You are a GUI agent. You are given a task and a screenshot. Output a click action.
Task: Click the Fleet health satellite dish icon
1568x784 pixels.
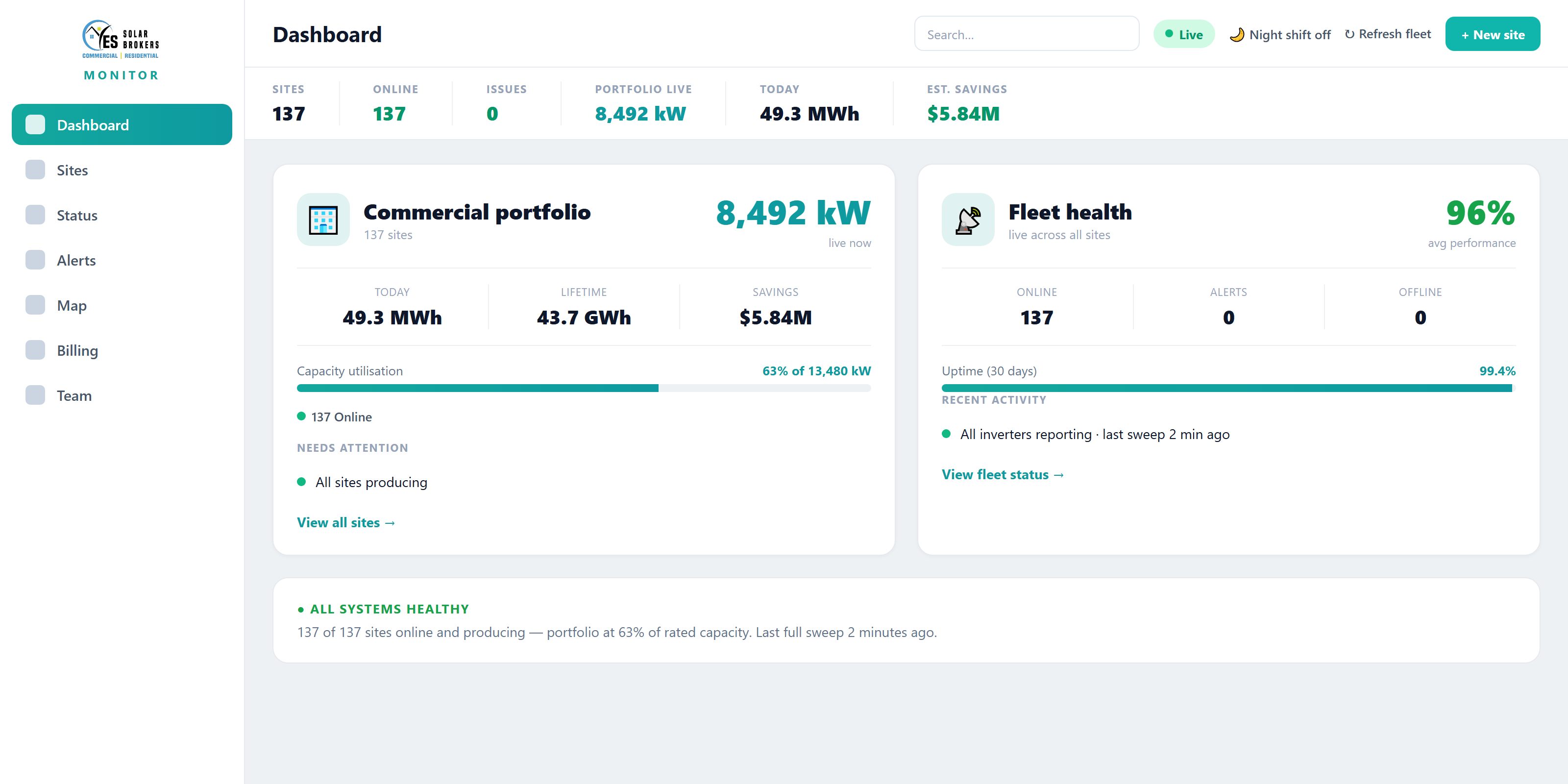click(x=968, y=220)
